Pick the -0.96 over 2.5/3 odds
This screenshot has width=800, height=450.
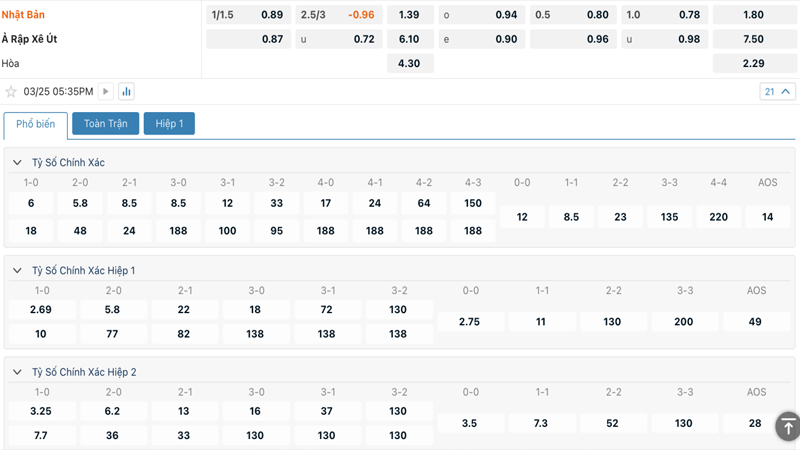360,15
